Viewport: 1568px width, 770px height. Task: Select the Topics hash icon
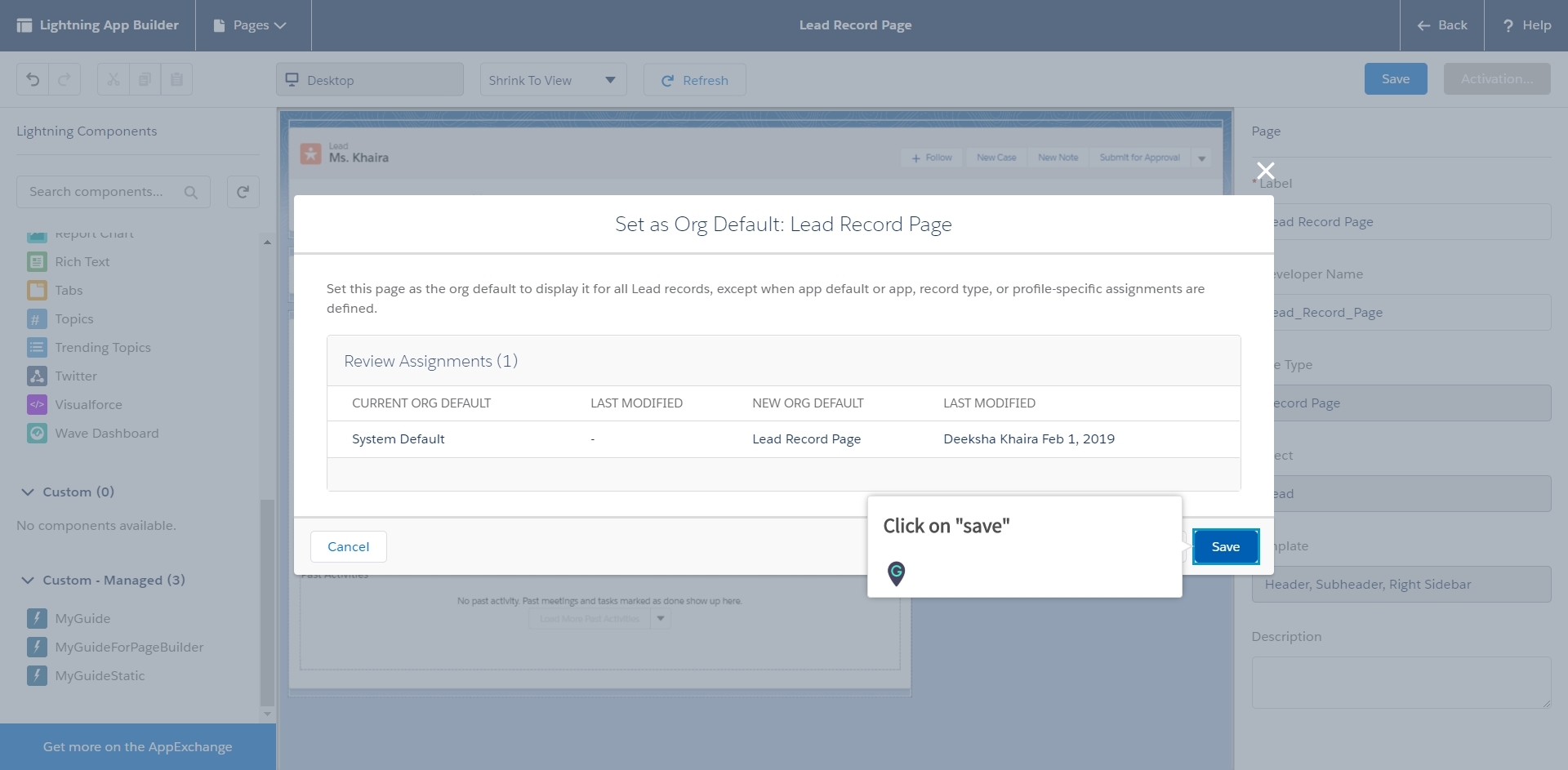click(x=37, y=318)
